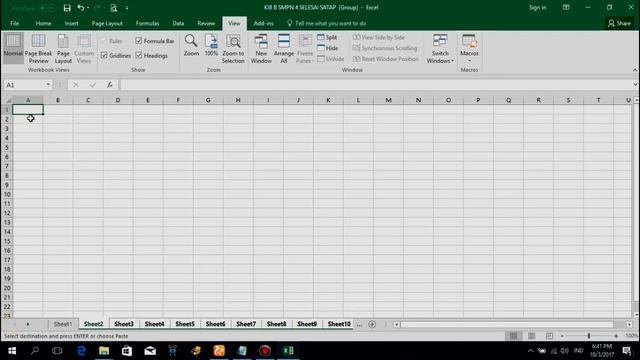Viewport: 640px width, 360px height.
Task: Show more sheet tabs via the ellipsis
Action: [x=359, y=324]
